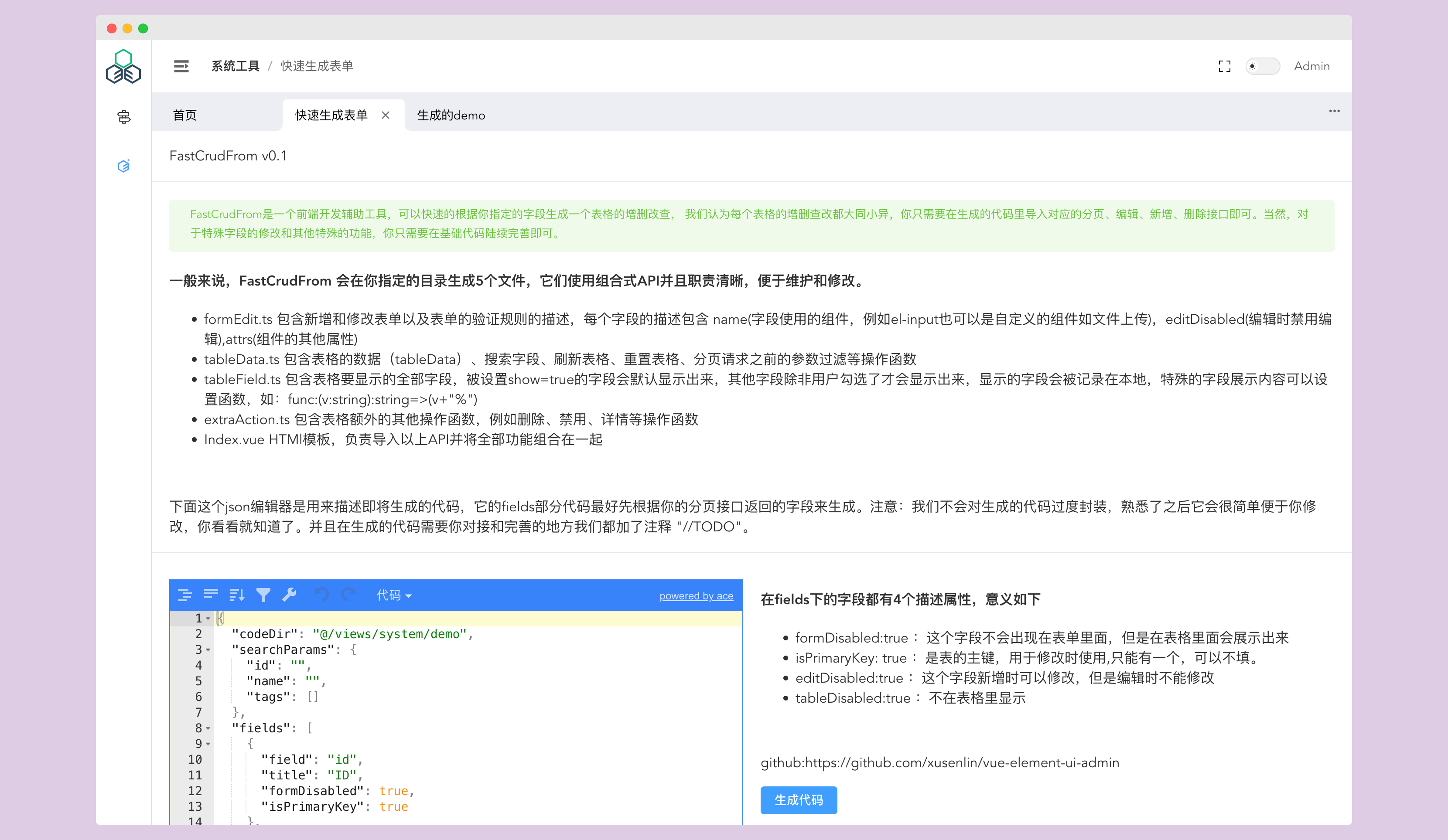Click the filter funnel icon in editor toolbar

pos(263,595)
